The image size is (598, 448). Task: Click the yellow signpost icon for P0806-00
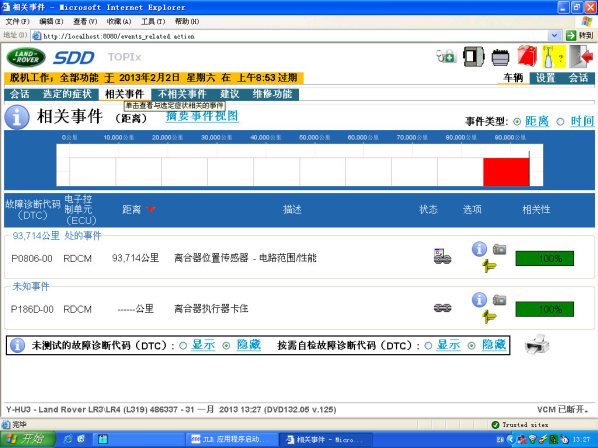coord(489,265)
